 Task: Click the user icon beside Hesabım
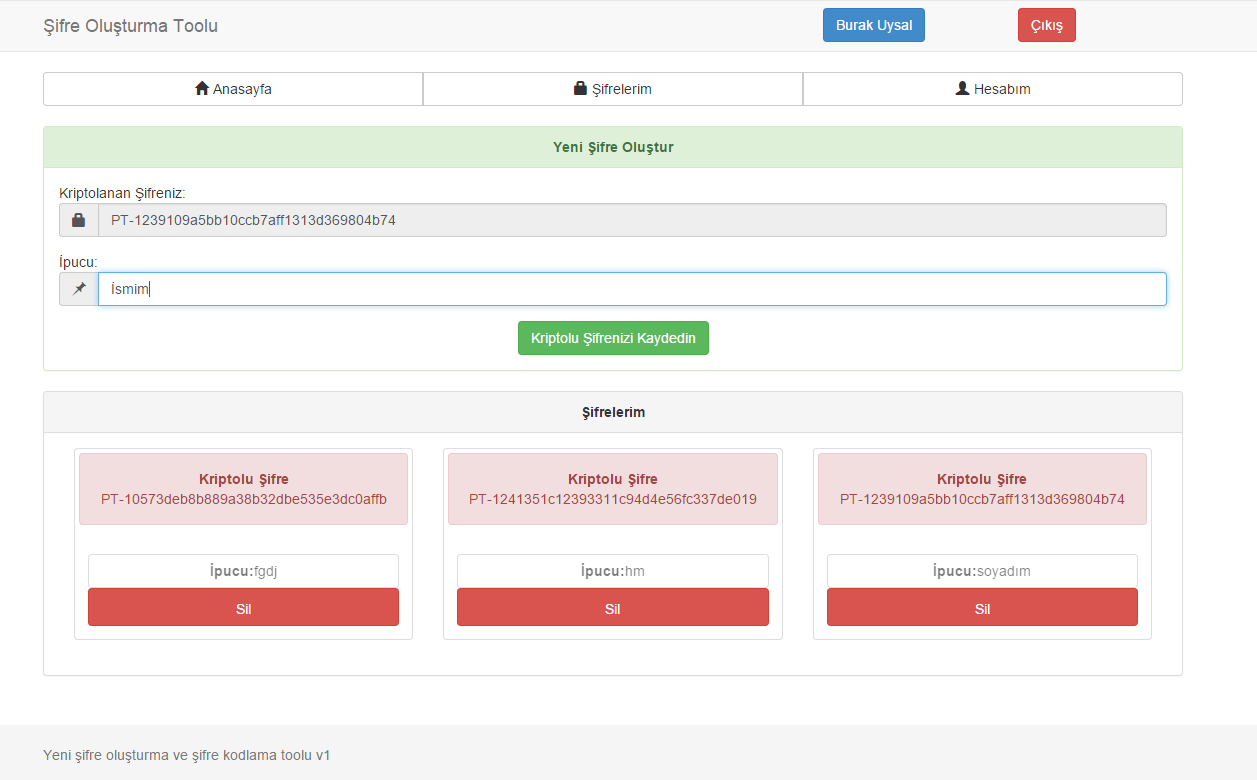[962, 89]
